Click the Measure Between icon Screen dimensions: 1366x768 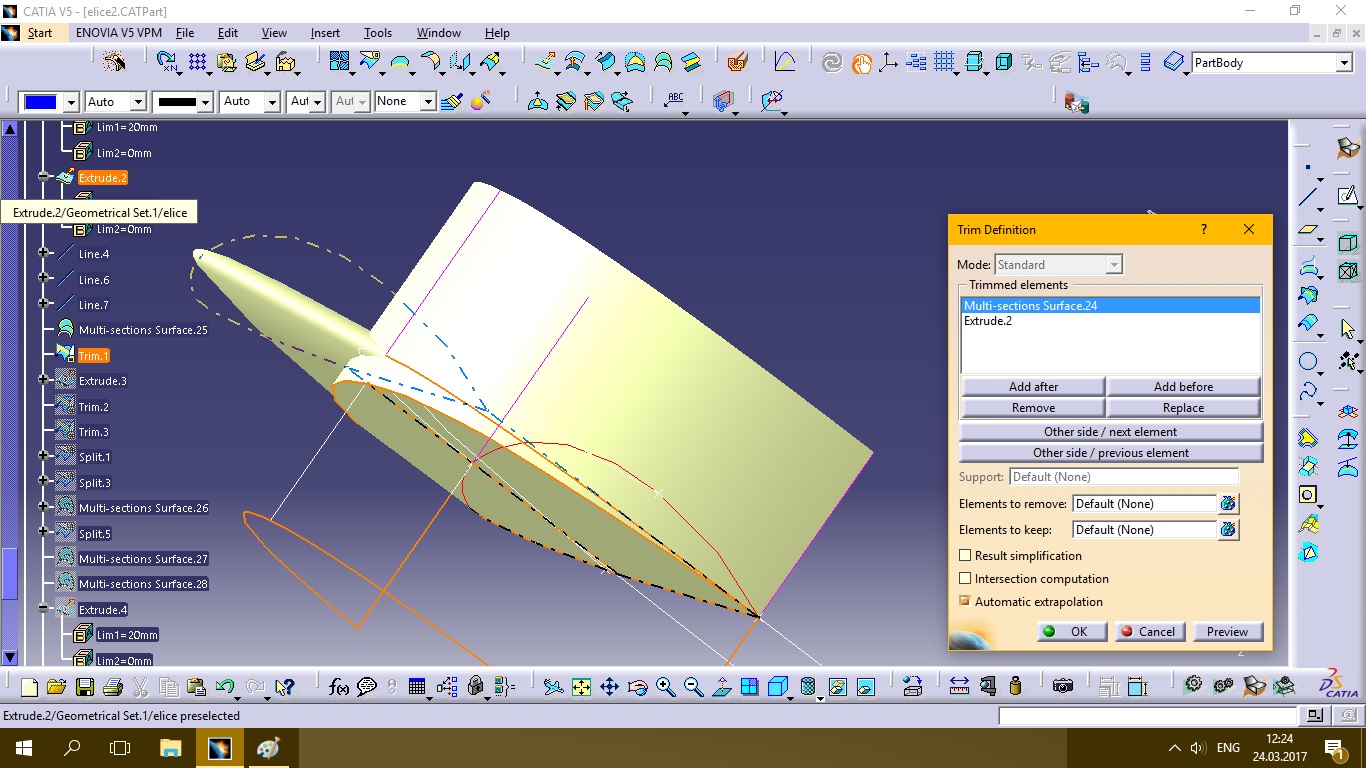coord(959,687)
